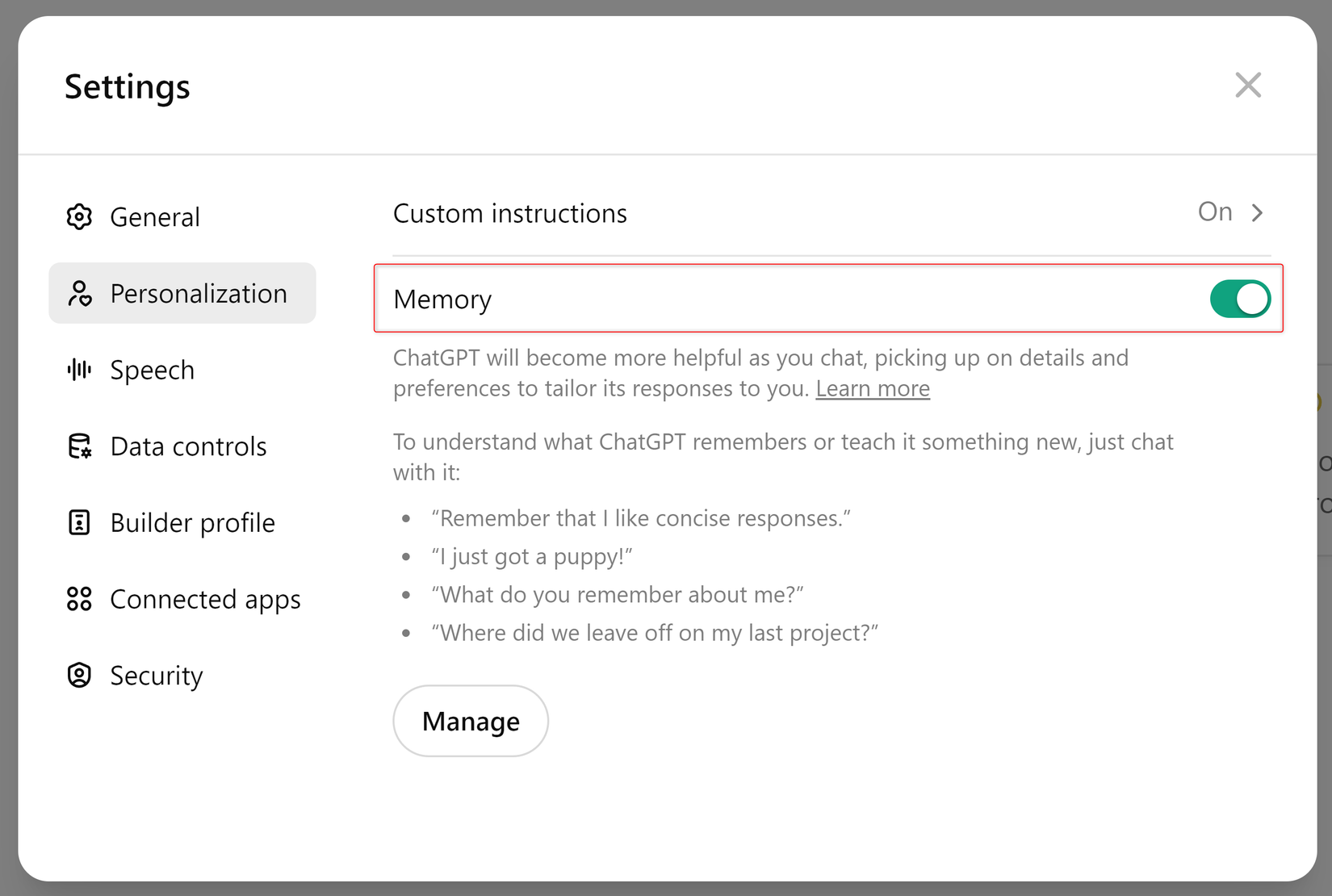1332x896 pixels.
Task: Switch to the Speech section
Action: (x=153, y=370)
